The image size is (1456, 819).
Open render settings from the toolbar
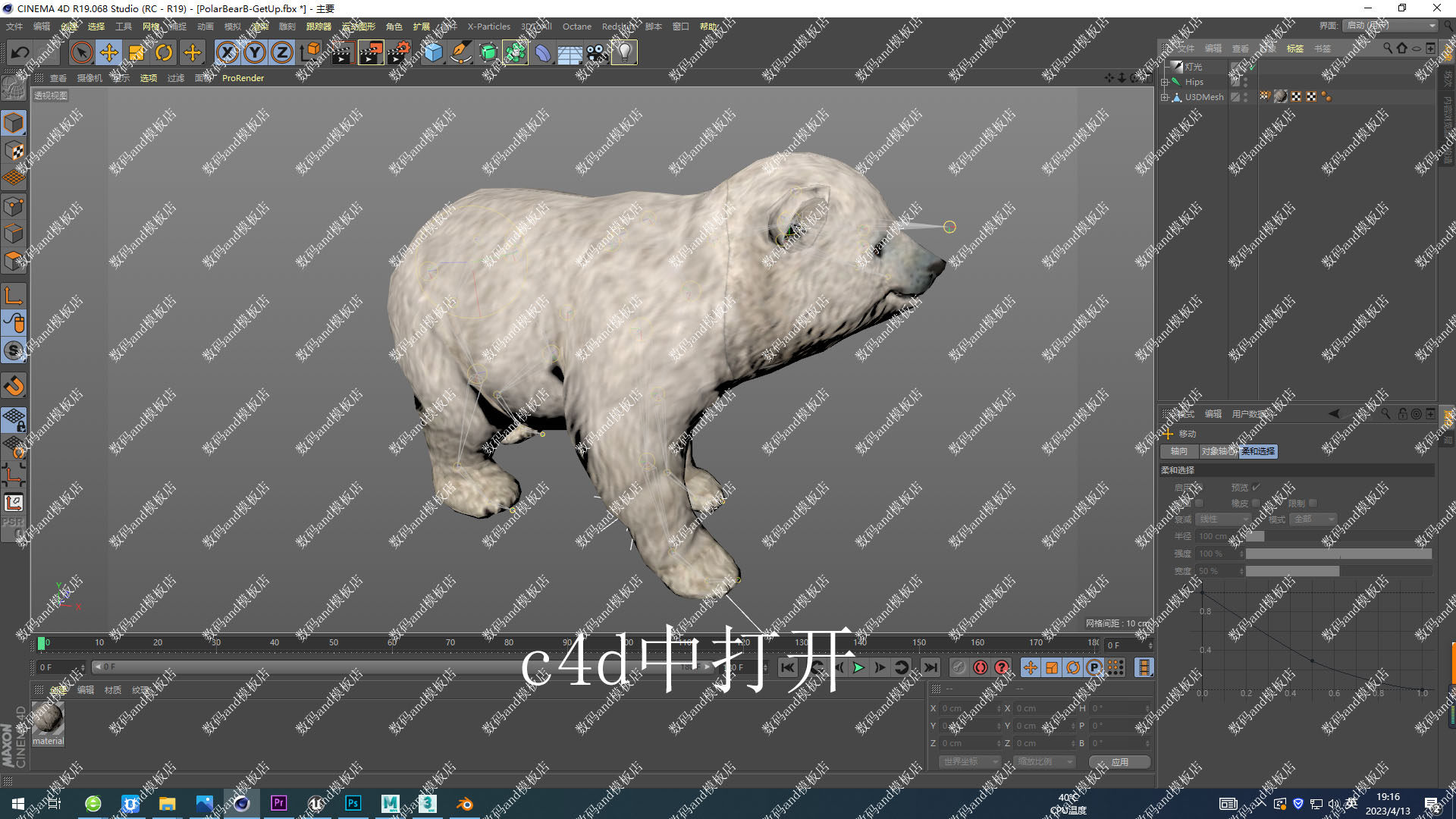point(400,52)
